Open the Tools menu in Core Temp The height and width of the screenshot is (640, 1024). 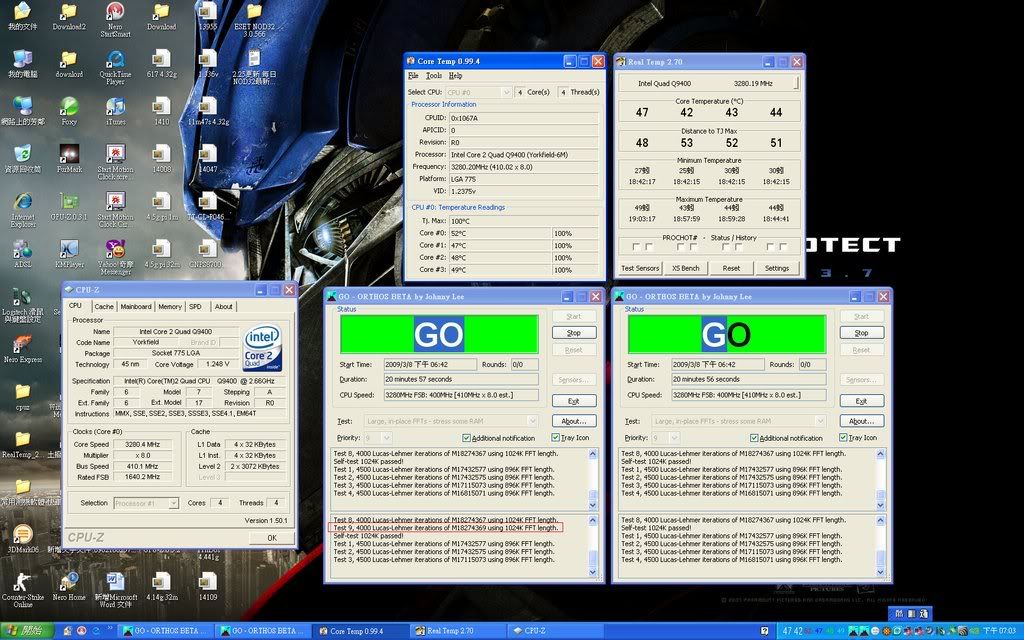click(434, 76)
